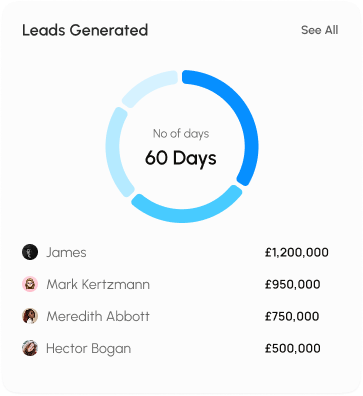The image size is (363, 396).
Task: Click the Leads Generated heading
Action: pyautogui.click(x=85, y=30)
